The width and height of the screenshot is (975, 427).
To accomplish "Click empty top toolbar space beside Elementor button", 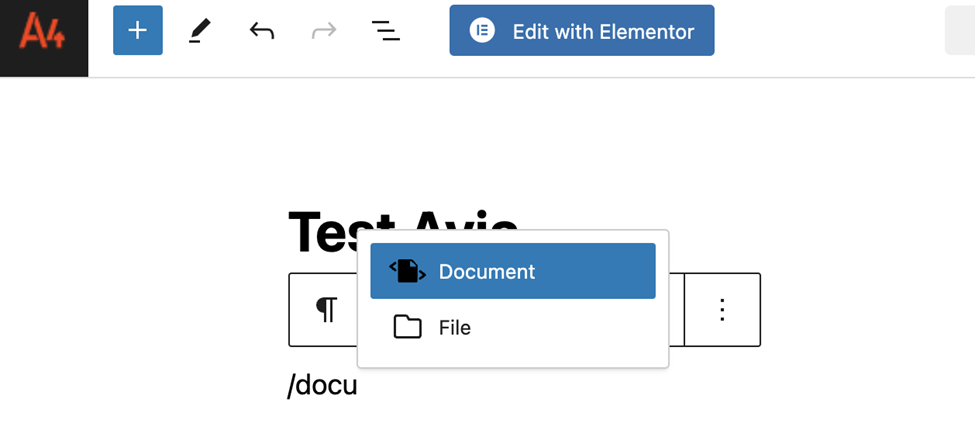I will point(829,30).
